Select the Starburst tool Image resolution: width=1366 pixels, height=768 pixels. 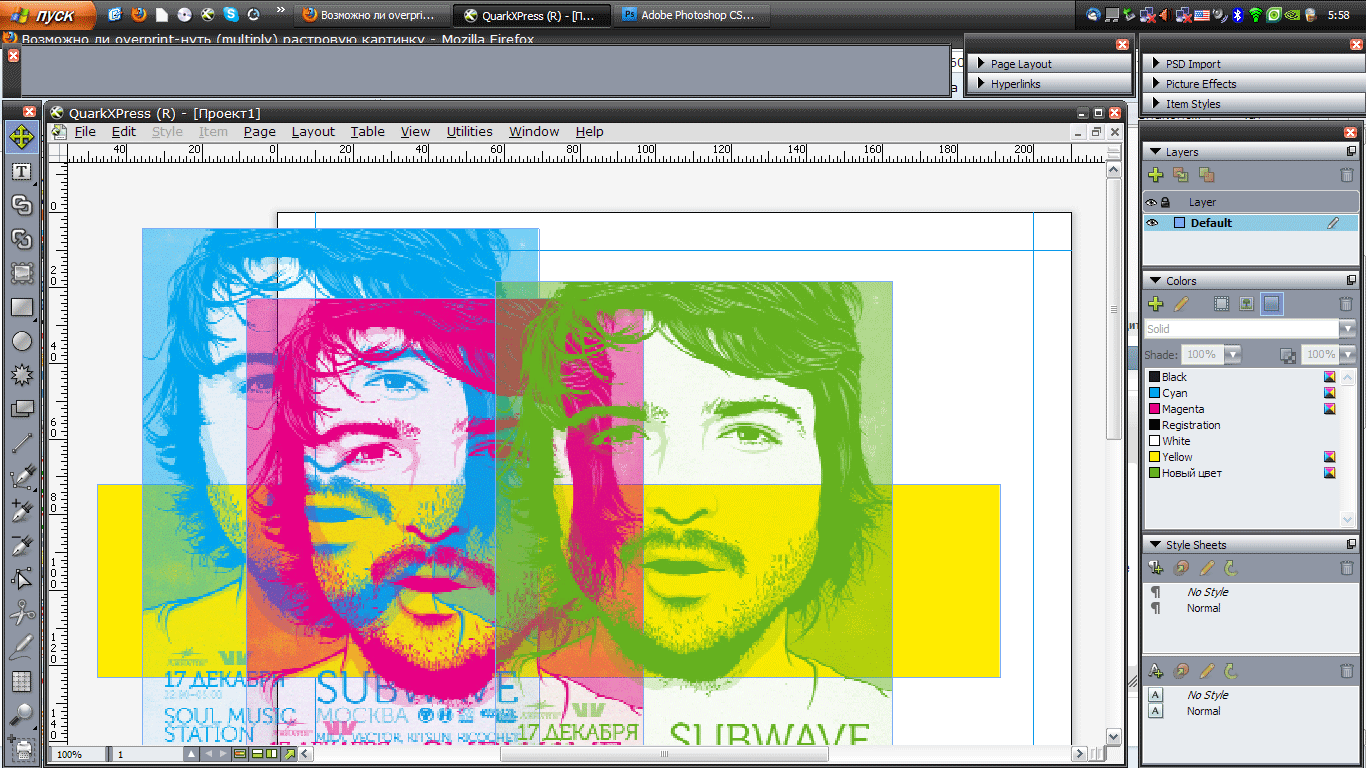[21, 375]
